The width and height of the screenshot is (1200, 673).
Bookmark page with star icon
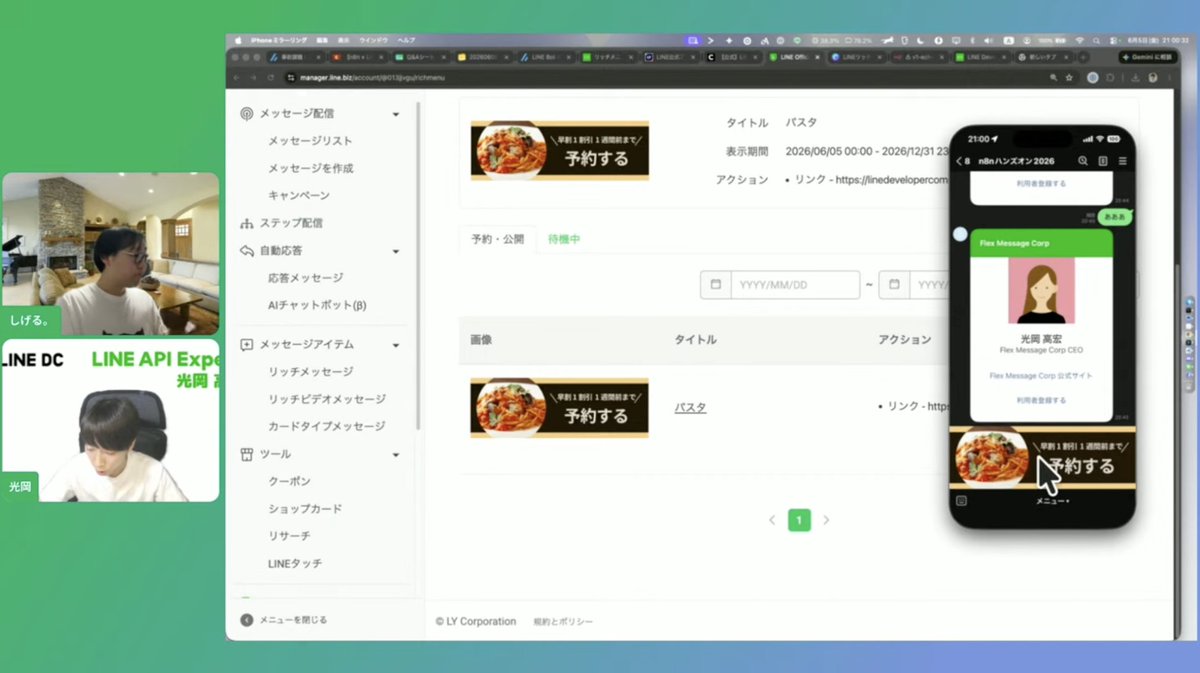[x=1069, y=77]
